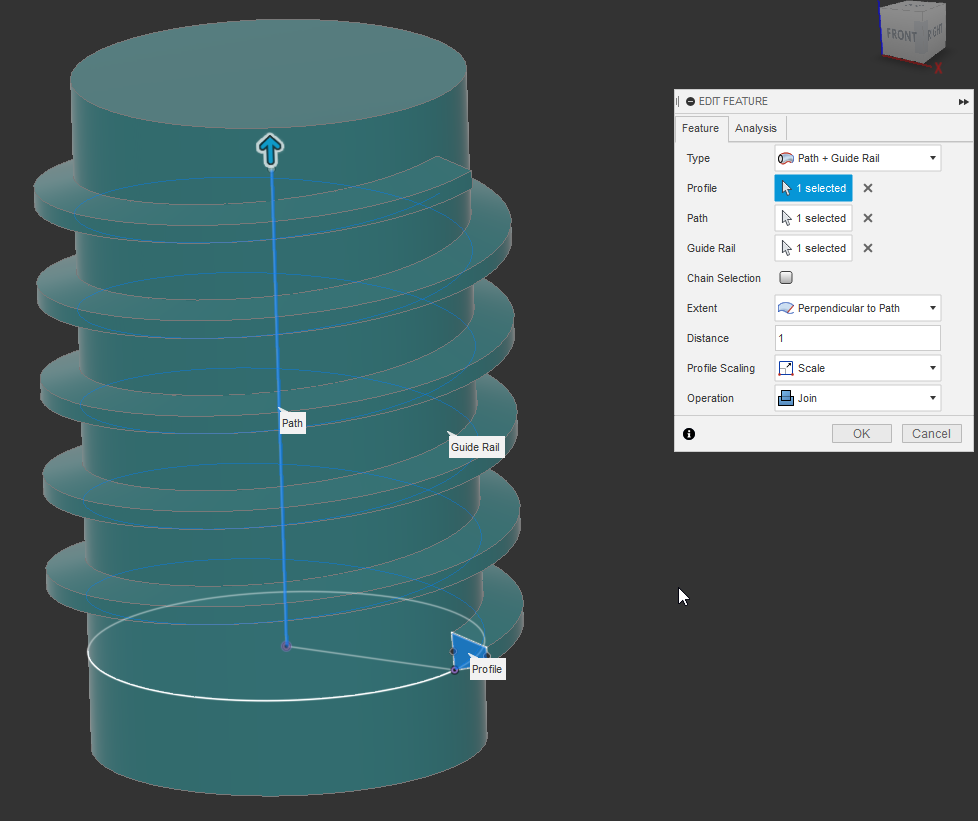Confirm the feature with OK
Screen dimensions: 978x821
[861, 434]
